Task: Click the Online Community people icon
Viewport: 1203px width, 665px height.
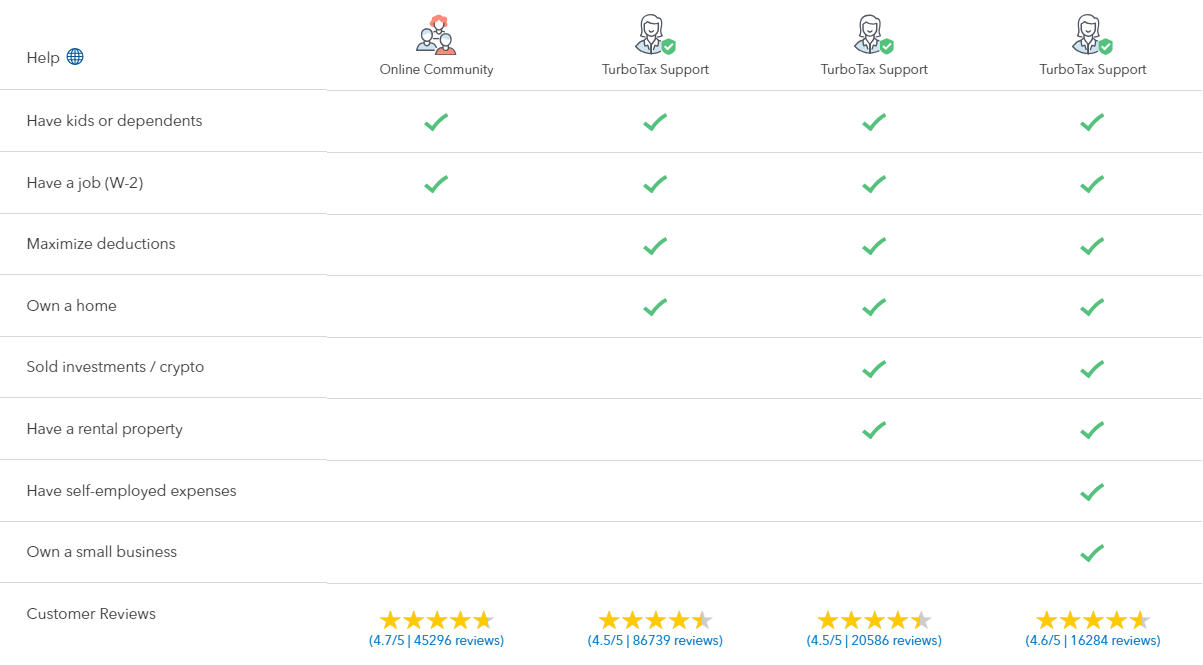Action: click(436, 36)
